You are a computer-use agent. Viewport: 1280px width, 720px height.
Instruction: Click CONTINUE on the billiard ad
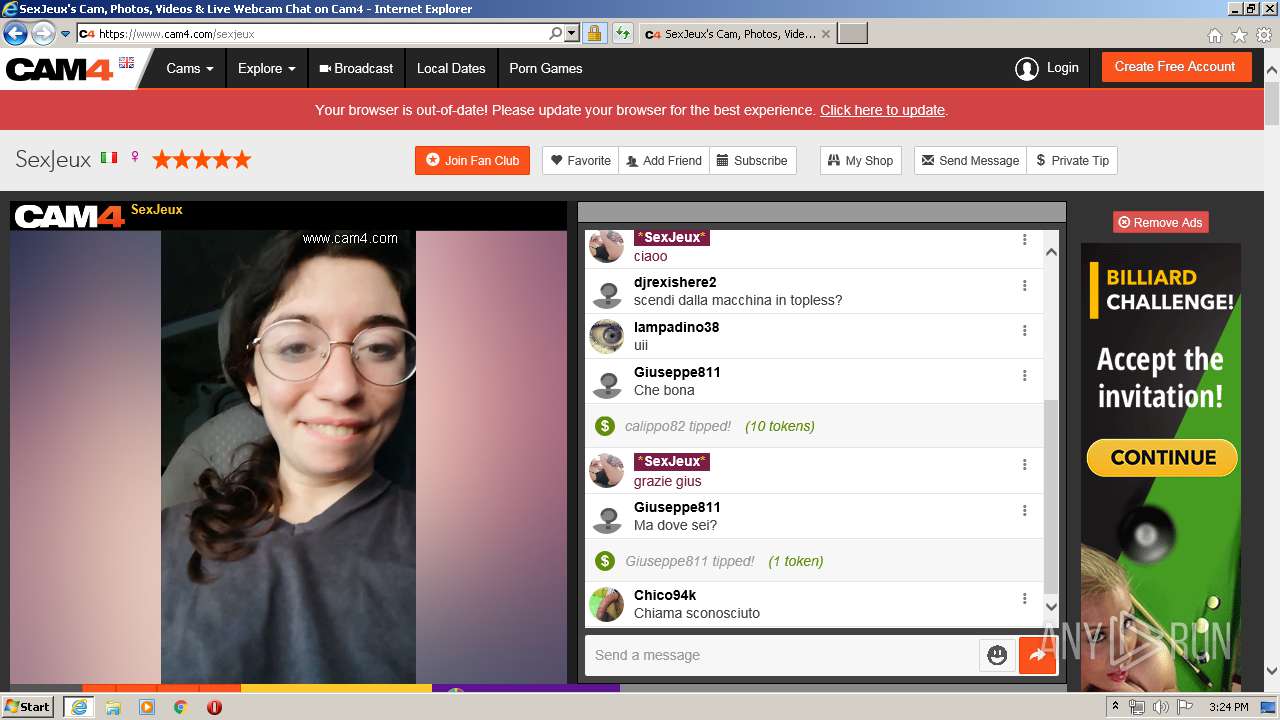pyautogui.click(x=1162, y=457)
